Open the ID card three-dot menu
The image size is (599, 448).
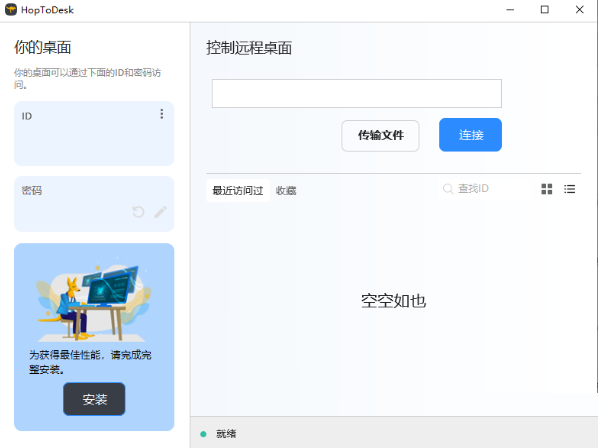pyautogui.click(x=162, y=114)
